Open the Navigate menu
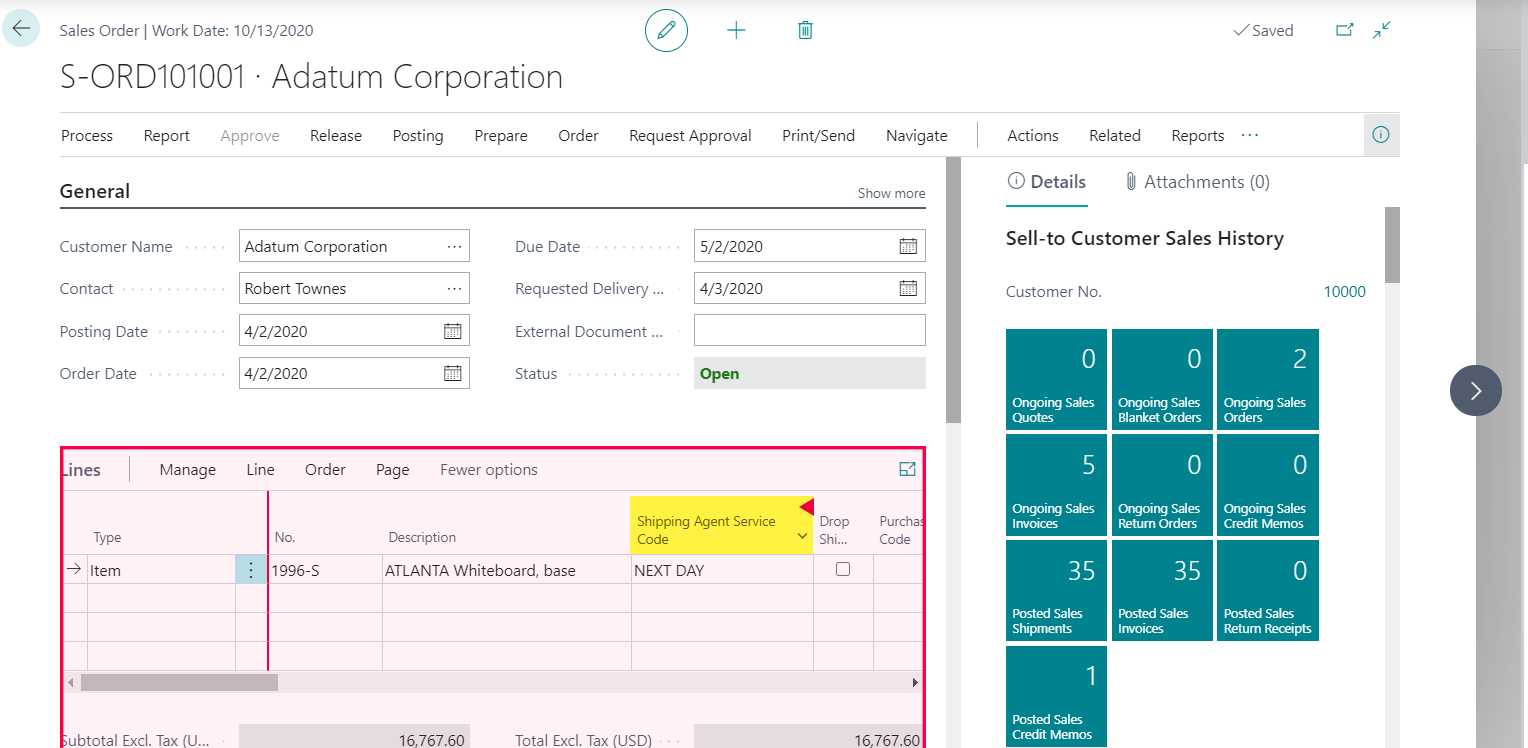This screenshot has width=1528, height=748. 916,136
